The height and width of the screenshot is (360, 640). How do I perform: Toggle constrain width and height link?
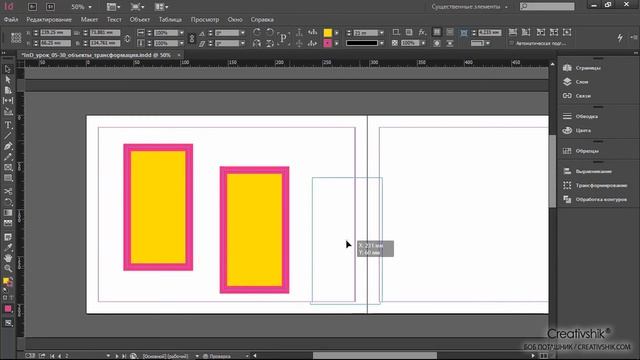pos(127,38)
